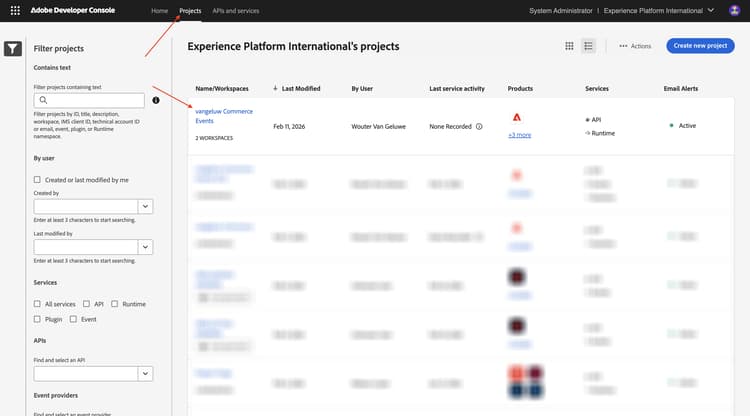Click info icon next to None Recorded
Screen dimensions: 750x416
coord(479,127)
